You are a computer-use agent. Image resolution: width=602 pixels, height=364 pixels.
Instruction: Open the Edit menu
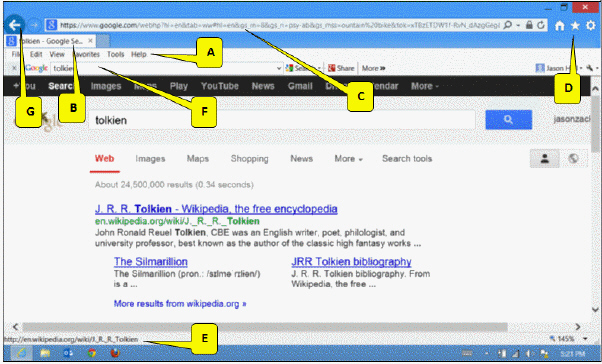[36, 55]
